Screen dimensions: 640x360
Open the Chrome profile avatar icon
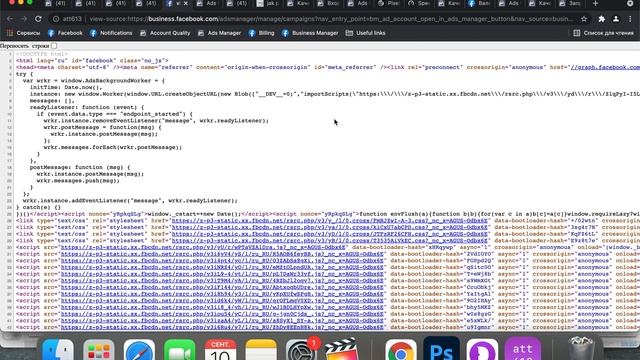pos(616,19)
